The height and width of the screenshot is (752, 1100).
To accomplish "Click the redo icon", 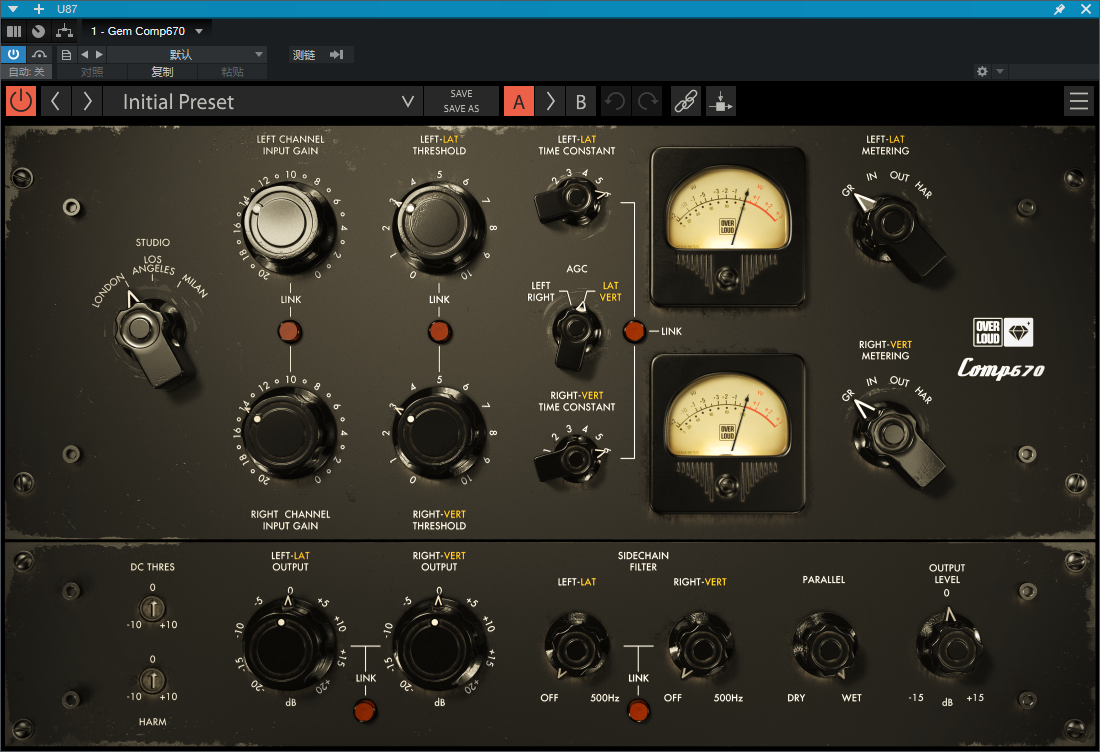I will (648, 102).
